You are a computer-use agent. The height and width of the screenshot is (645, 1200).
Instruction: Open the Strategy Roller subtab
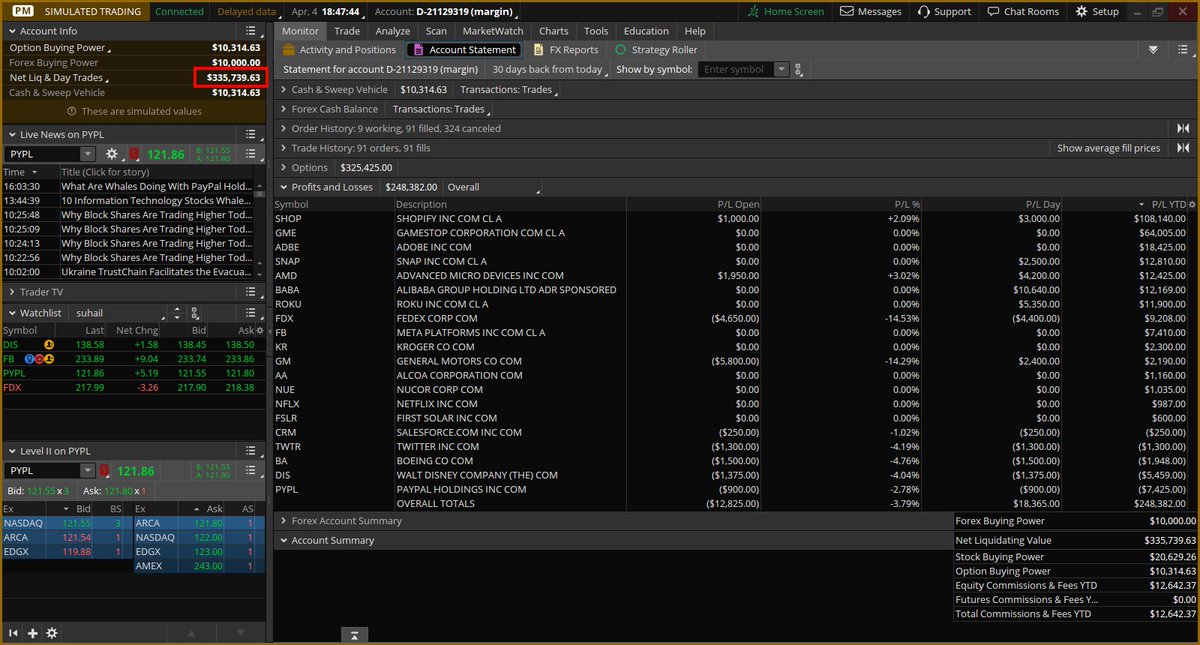coord(656,50)
